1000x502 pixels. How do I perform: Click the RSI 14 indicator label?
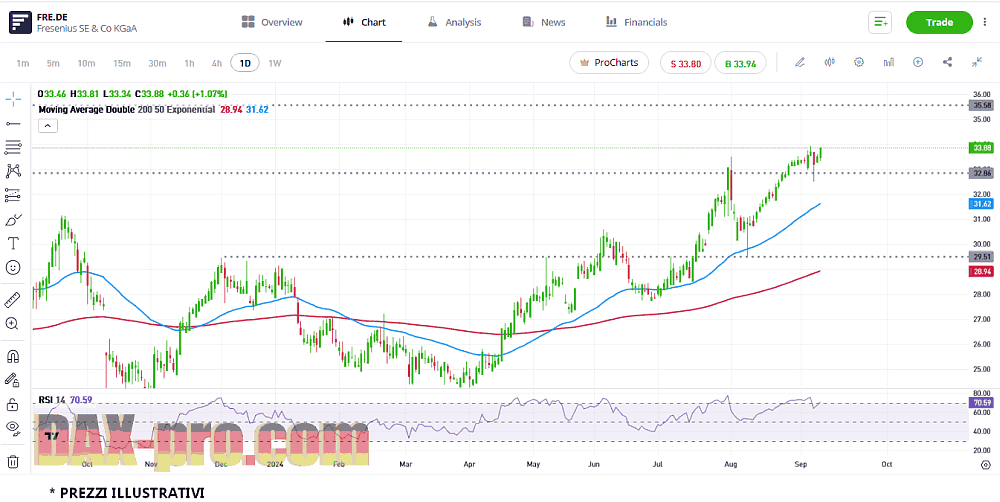tap(52, 400)
